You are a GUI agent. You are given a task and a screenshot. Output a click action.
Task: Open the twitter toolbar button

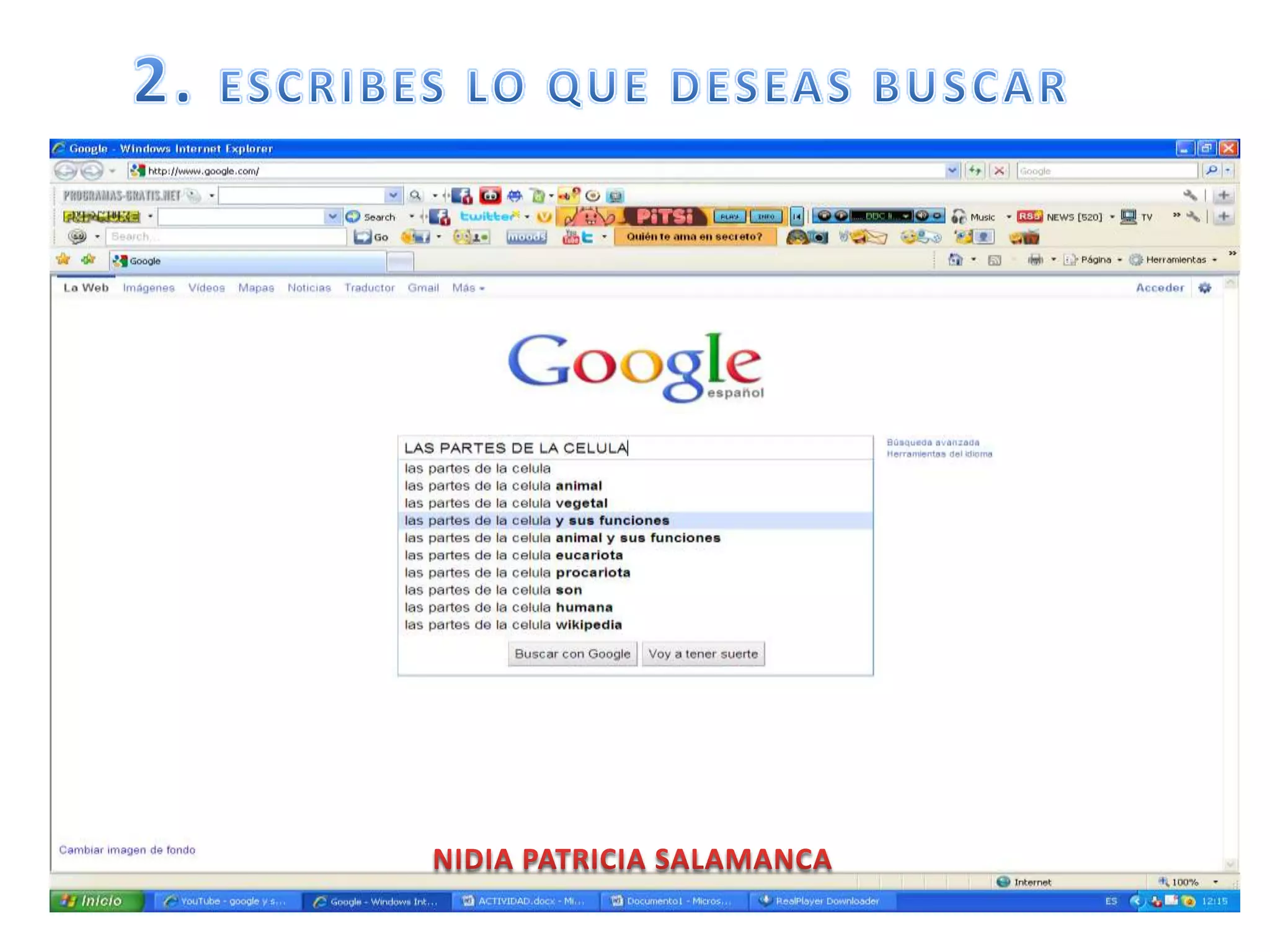[489, 216]
